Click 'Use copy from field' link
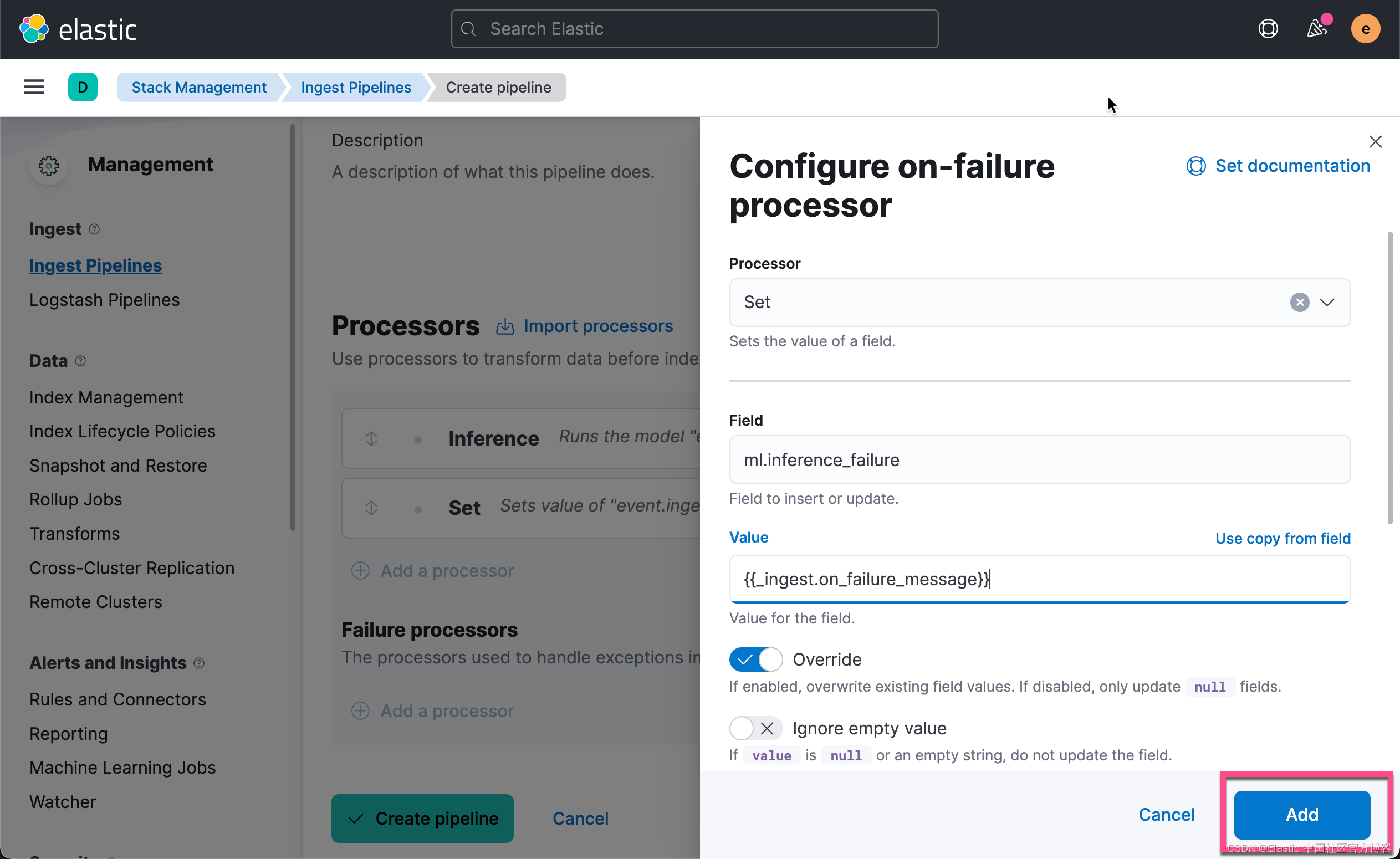 pos(1283,538)
